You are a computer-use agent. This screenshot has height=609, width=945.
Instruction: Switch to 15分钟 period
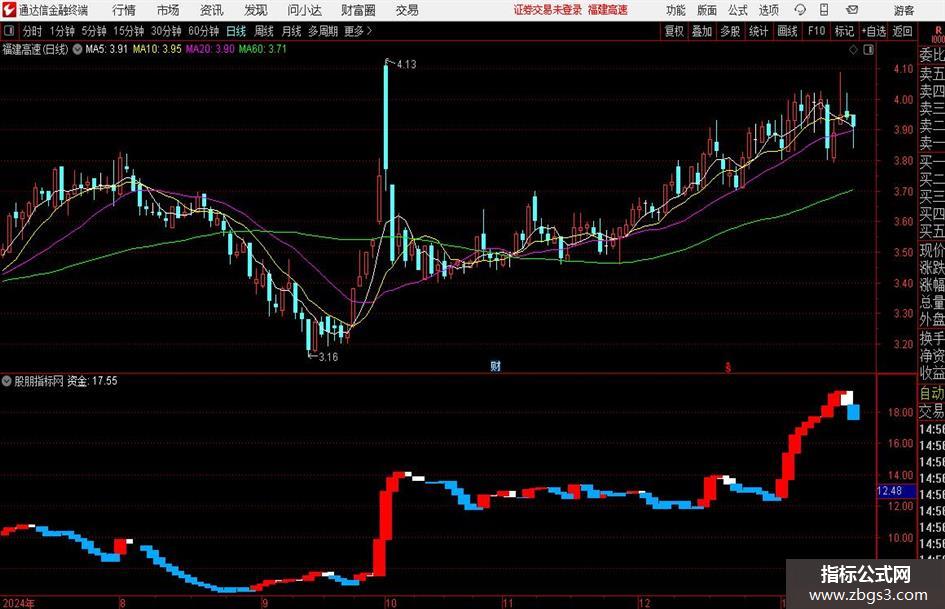(x=129, y=31)
